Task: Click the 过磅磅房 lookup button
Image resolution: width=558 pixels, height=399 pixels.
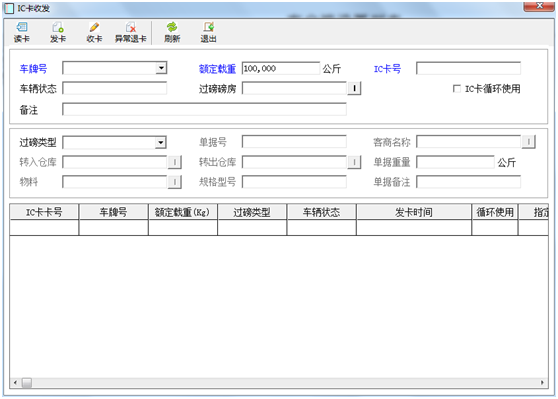Action: tap(354, 88)
